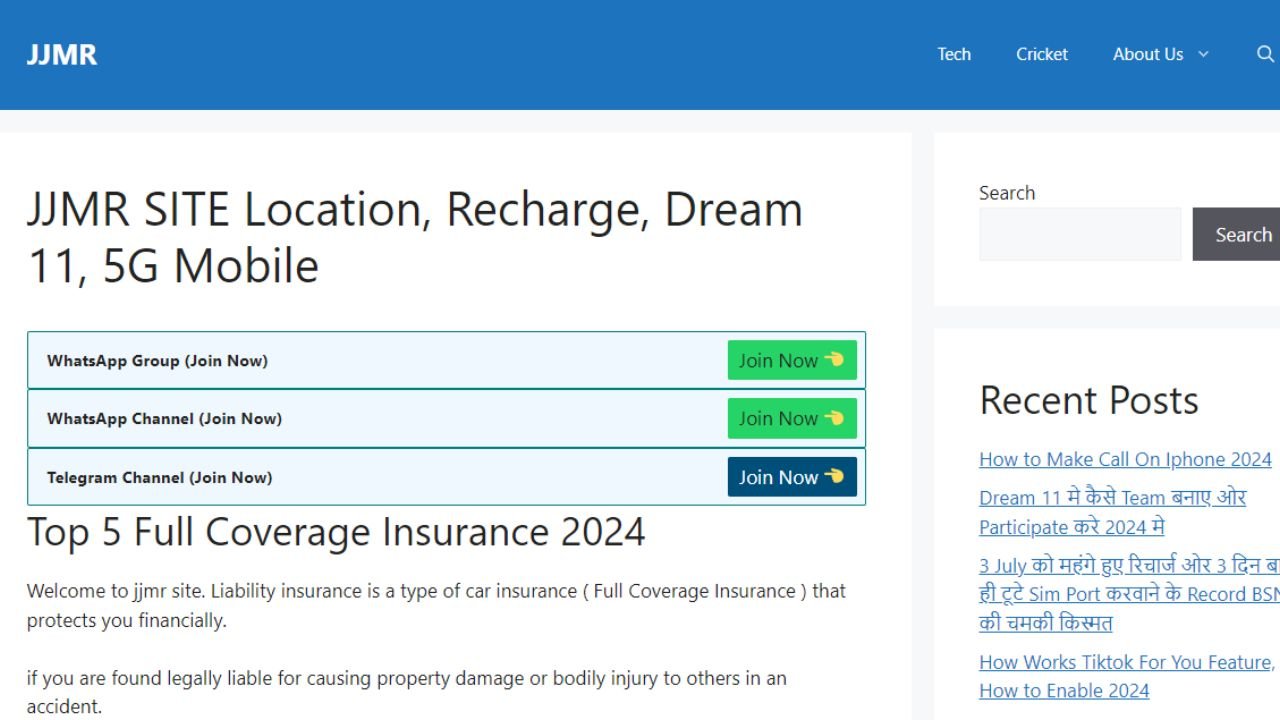Open the 3 July recharge post link

point(1129,594)
